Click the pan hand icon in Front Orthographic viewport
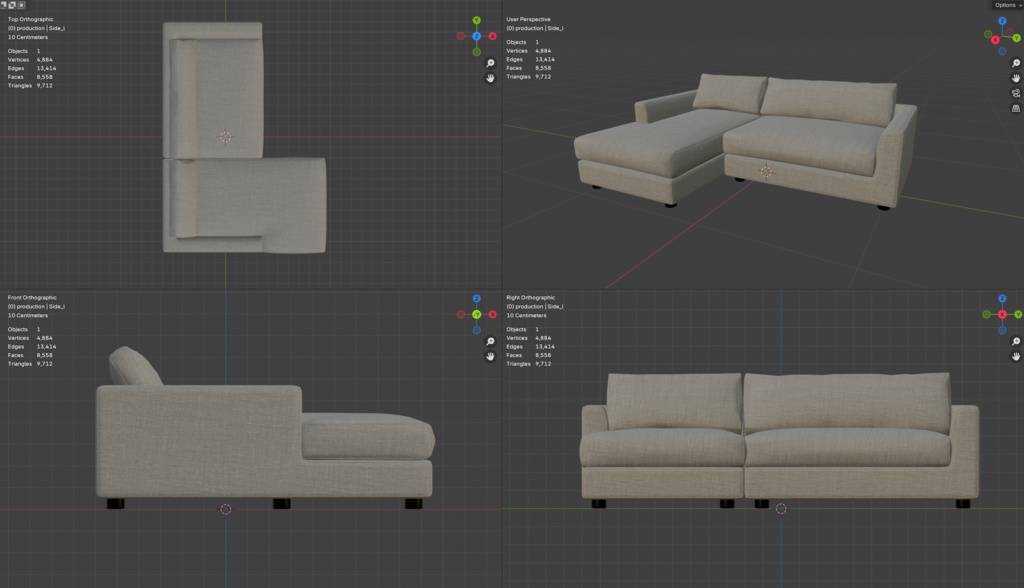Screen dimensions: 1024x588 click(490, 356)
